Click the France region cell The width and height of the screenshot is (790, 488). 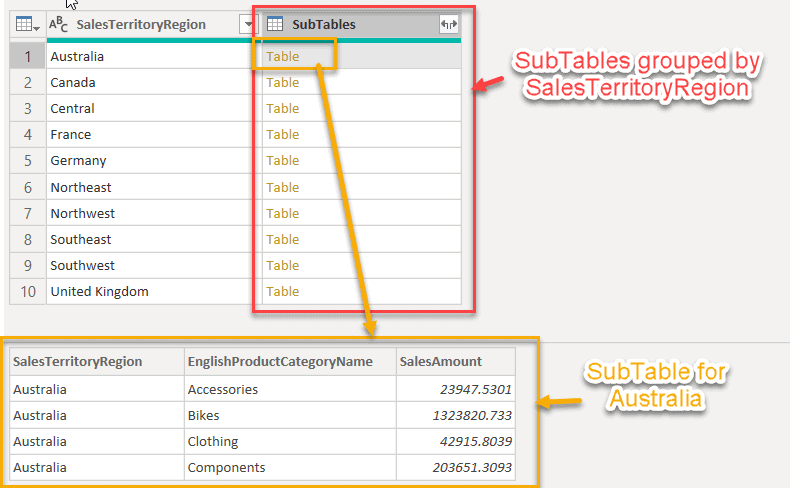tap(70, 135)
